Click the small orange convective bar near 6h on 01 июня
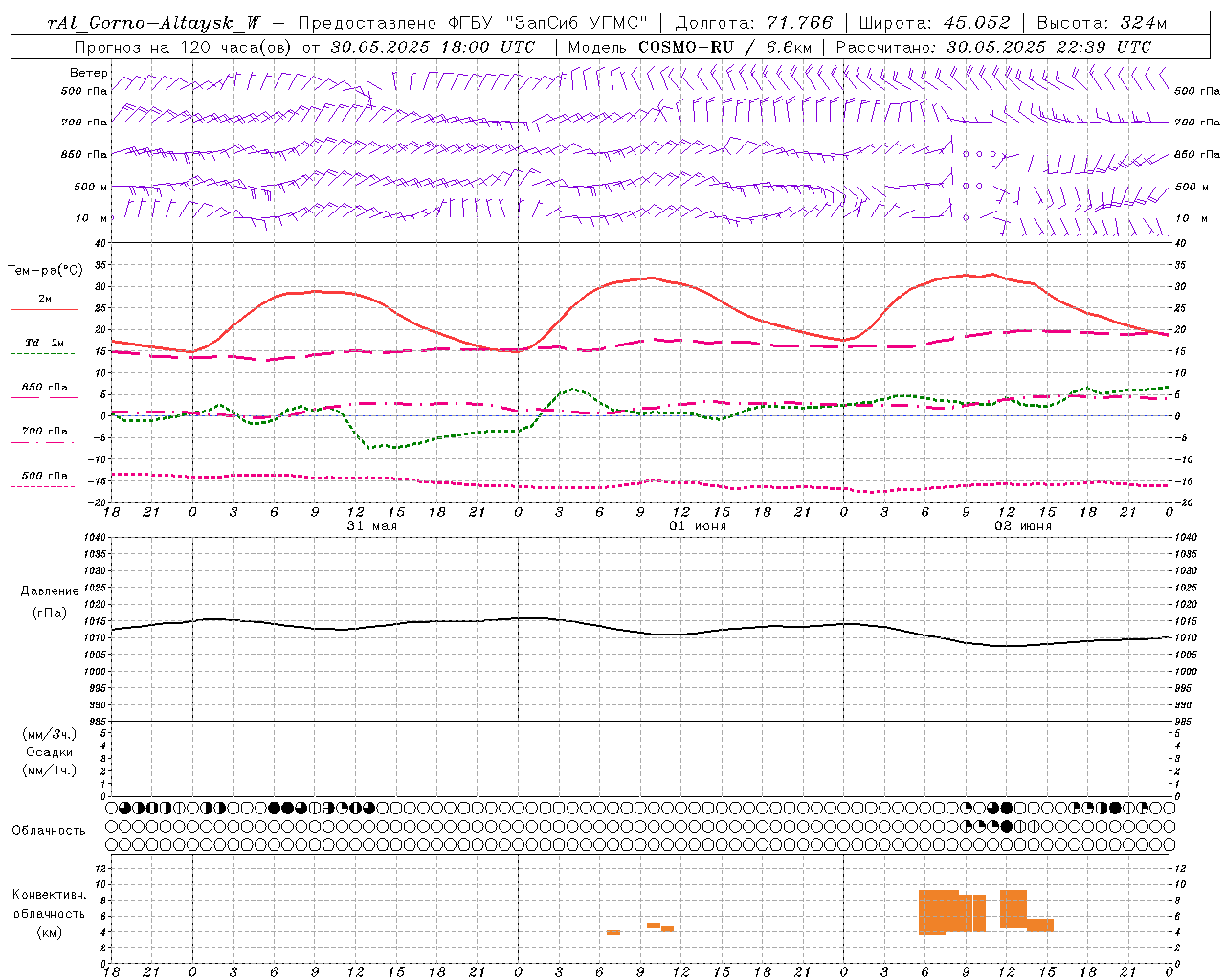This screenshot has height=980, width=1225. tap(613, 932)
